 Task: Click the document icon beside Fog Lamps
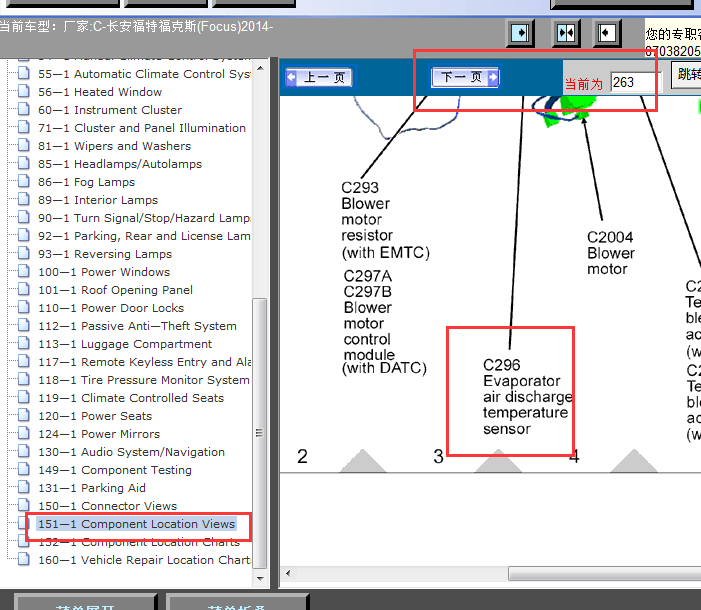tap(24, 181)
